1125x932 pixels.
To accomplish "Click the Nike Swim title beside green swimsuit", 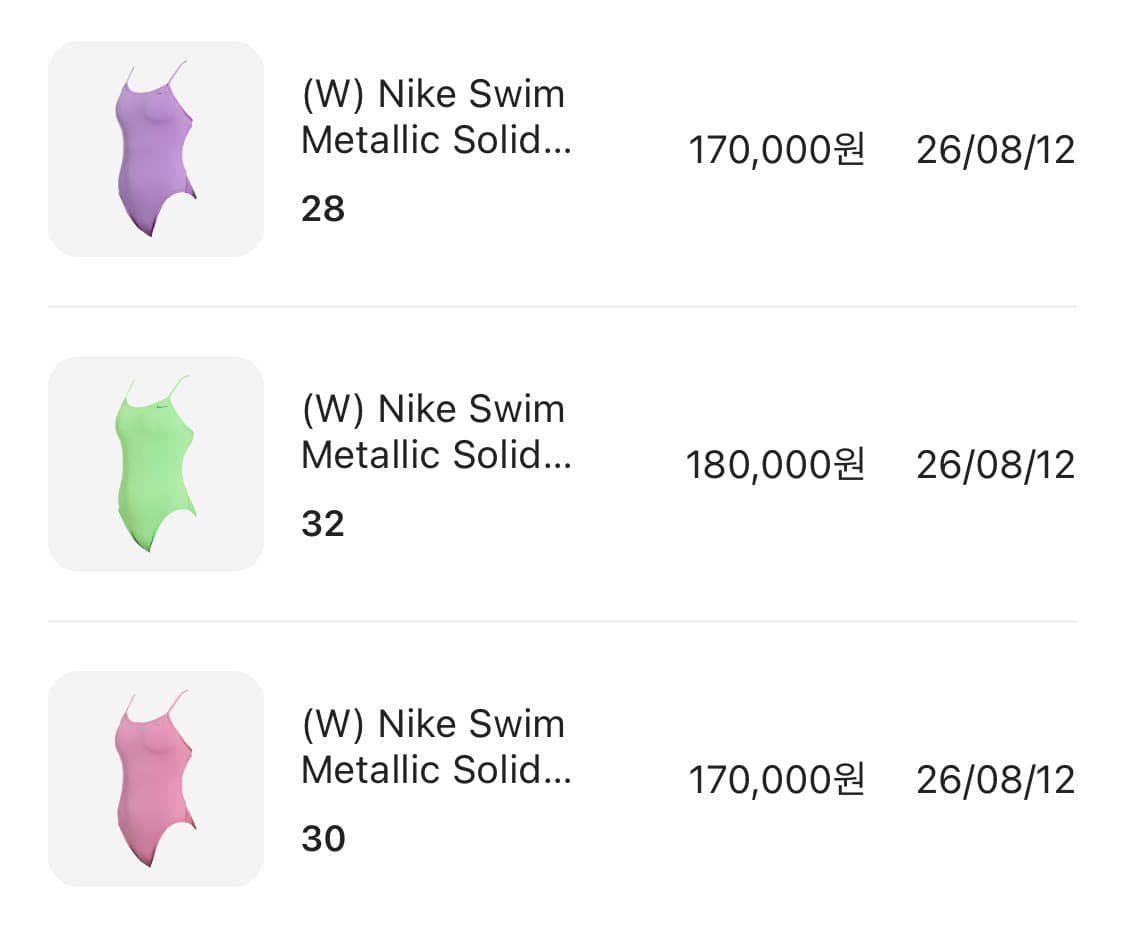I will 432,410.
